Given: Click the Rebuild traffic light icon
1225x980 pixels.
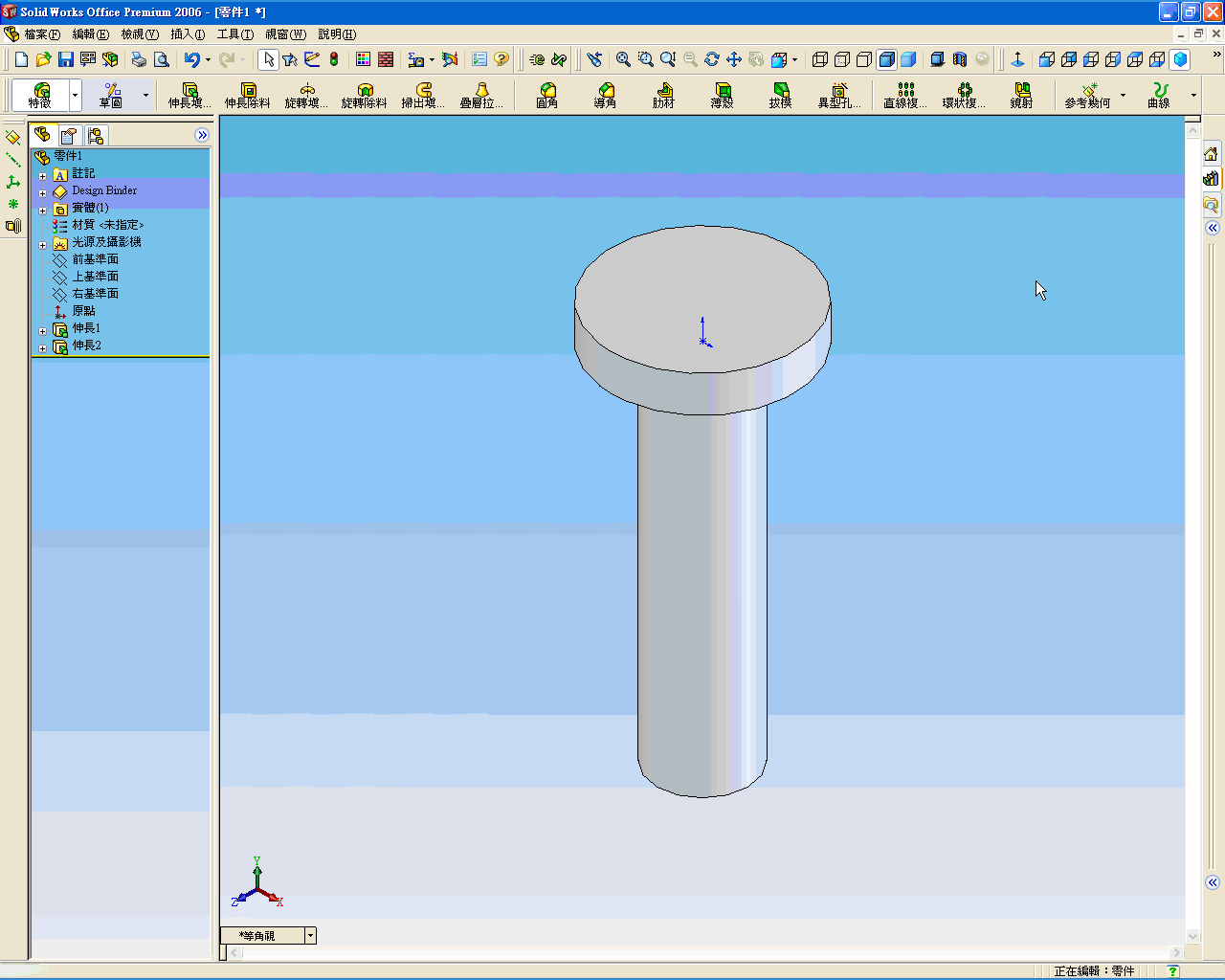Looking at the screenshot, I should click(x=334, y=59).
